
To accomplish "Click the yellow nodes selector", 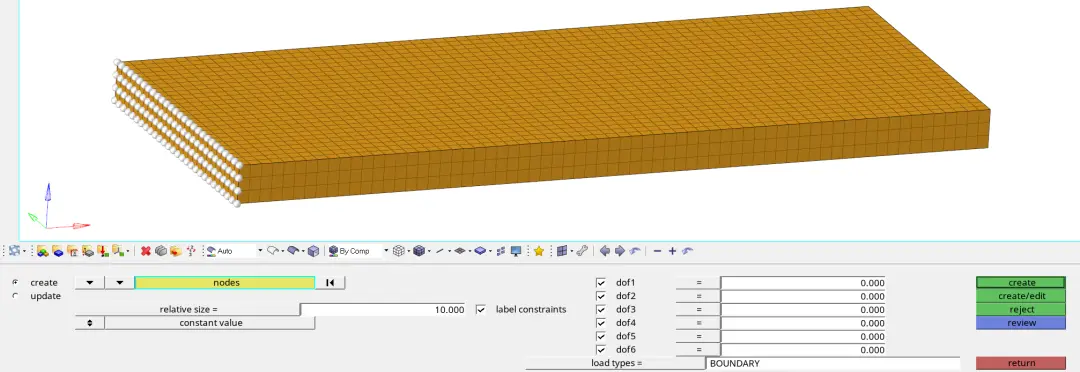I will tap(225, 283).
